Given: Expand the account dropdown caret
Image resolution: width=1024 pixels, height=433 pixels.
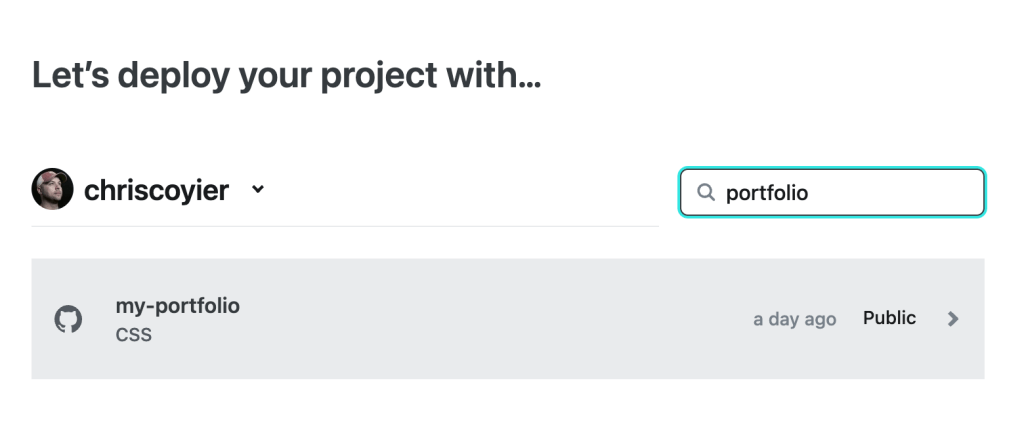Looking at the screenshot, I should click(258, 189).
